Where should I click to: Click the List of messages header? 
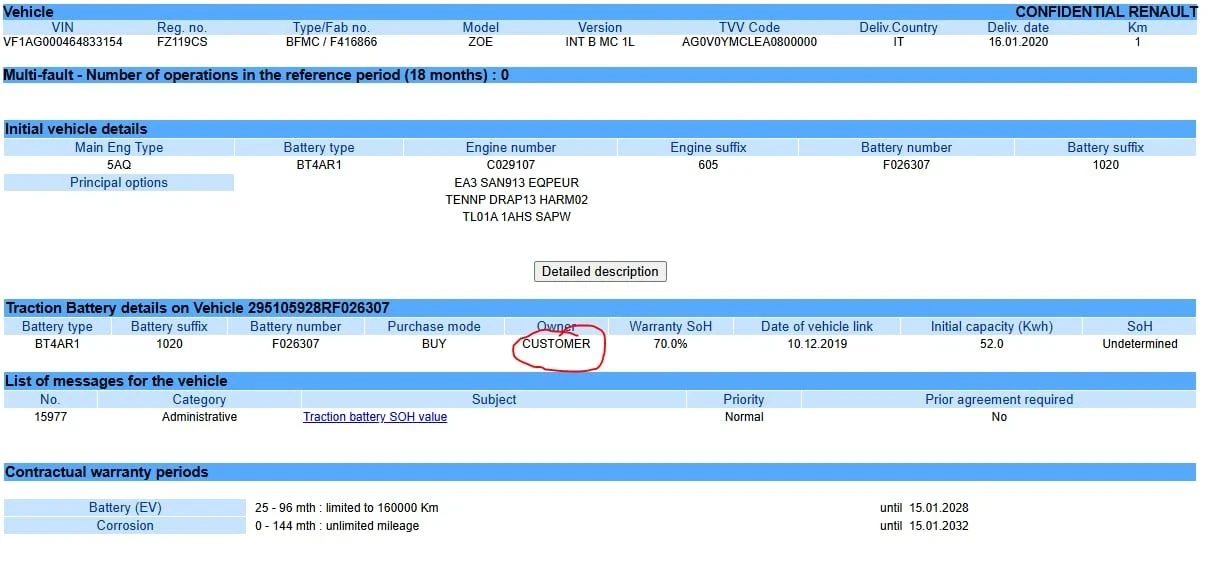click(x=600, y=381)
